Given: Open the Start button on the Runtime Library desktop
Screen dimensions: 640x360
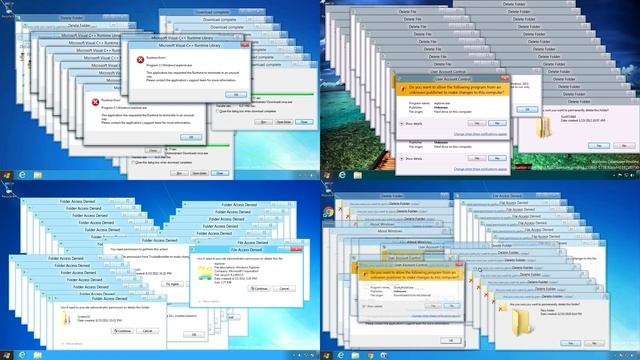Looking at the screenshot, I should click(7, 175).
